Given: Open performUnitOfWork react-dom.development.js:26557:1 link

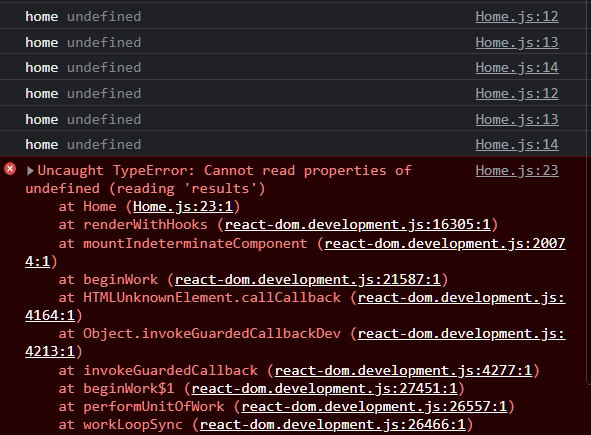Looking at the screenshot, I should point(374,406).
